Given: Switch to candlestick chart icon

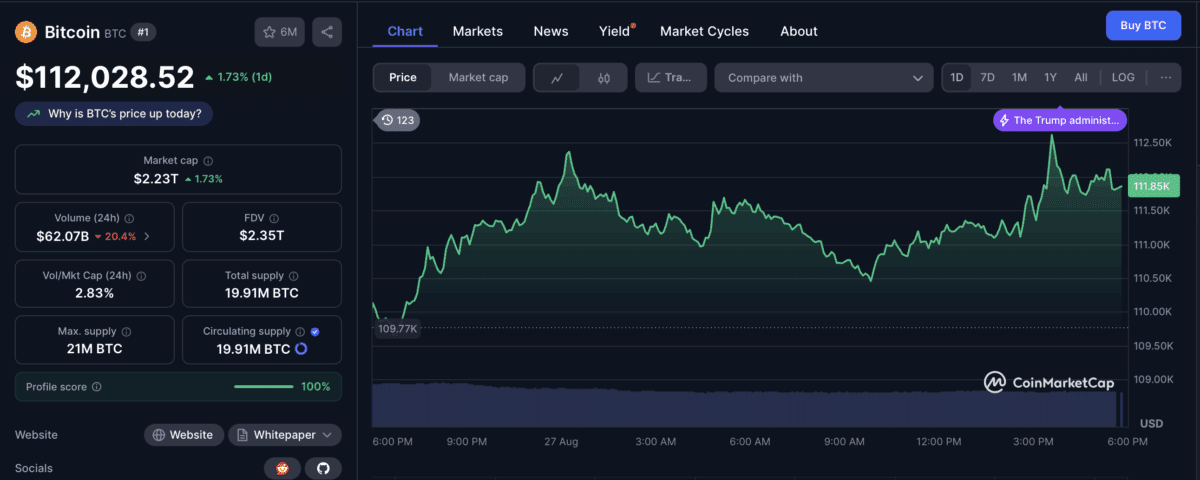Looking at the screenshot, I should (604, 78).
